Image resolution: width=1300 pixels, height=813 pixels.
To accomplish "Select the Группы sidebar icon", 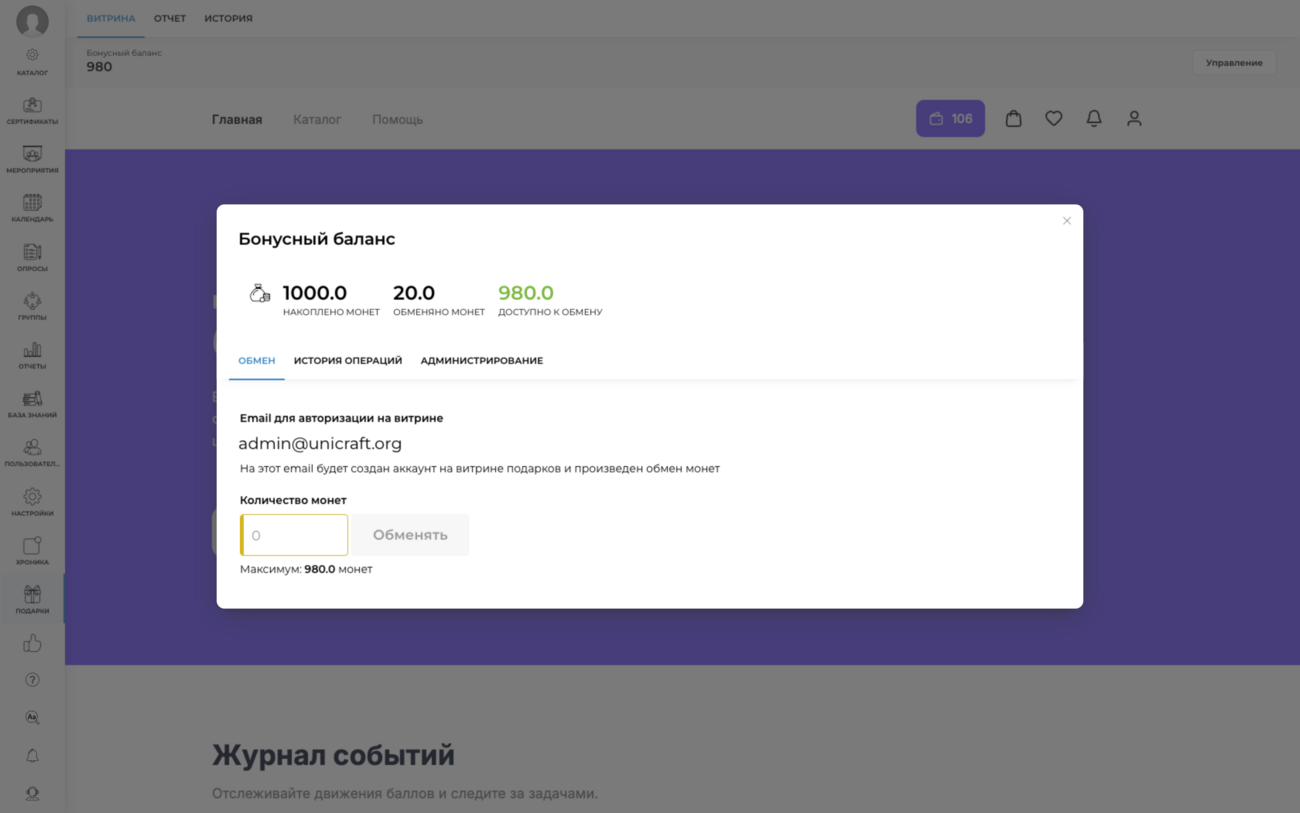I will [x=32, y=306].
